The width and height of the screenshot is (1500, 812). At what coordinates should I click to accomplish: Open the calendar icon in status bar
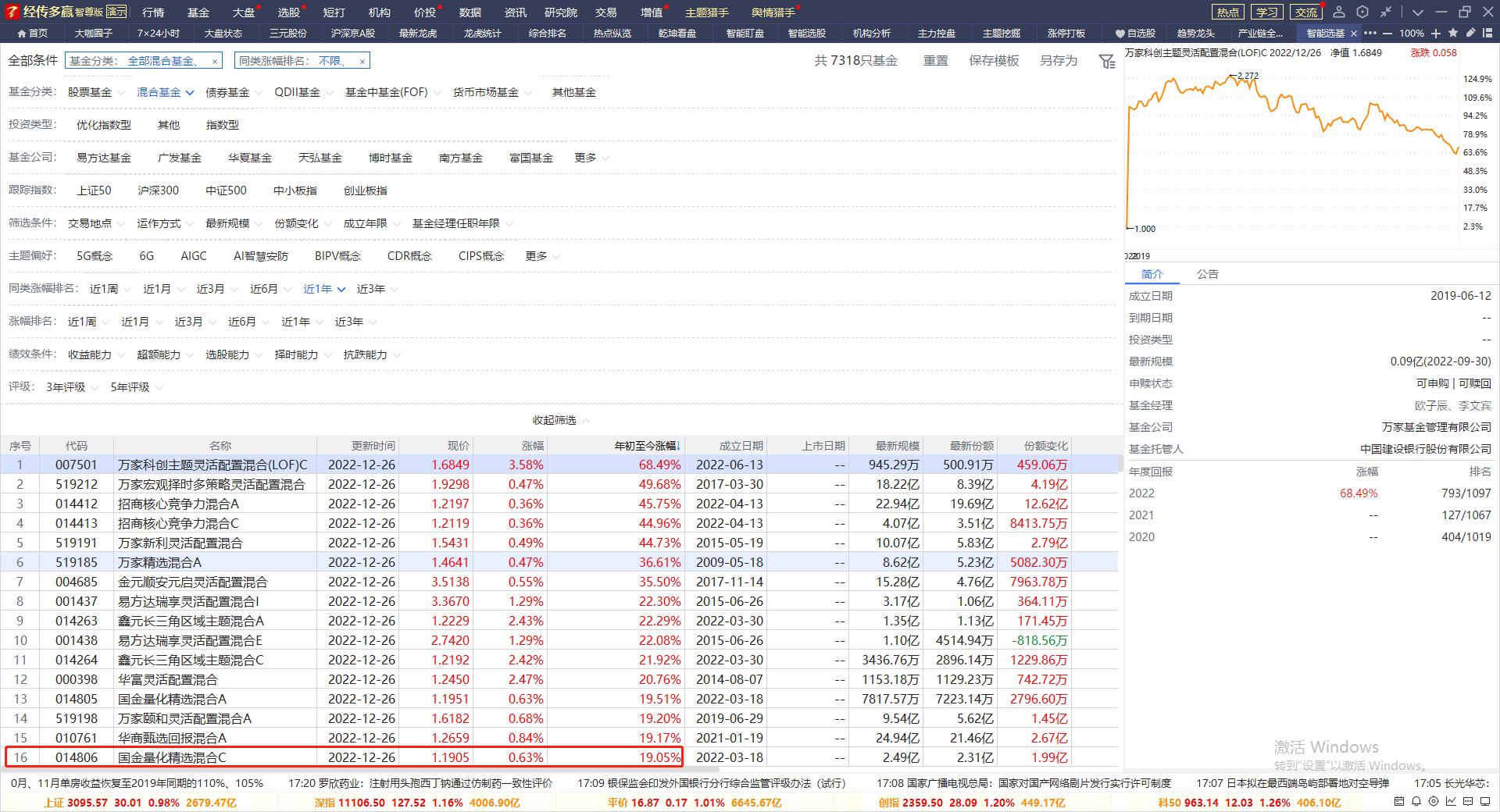tap(1399, 801)
